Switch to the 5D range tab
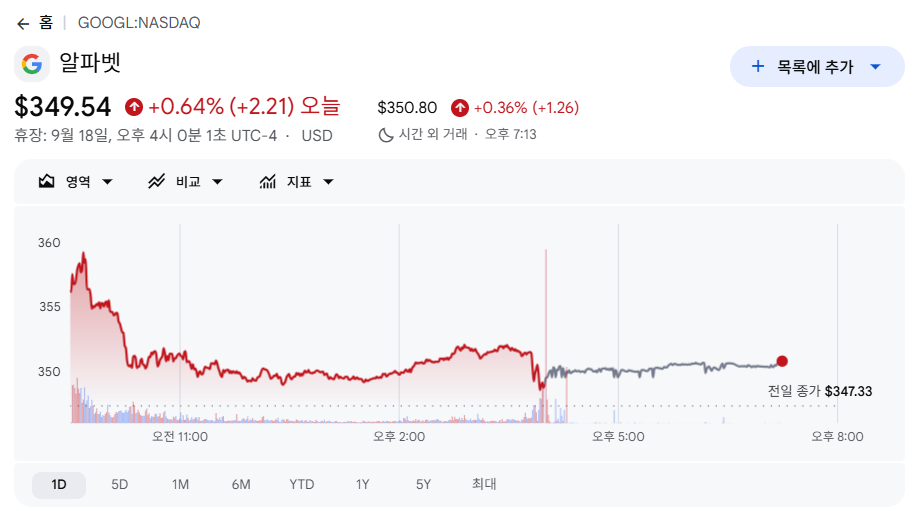The width and height of the screenshot is (918, 511). (119, 485)
